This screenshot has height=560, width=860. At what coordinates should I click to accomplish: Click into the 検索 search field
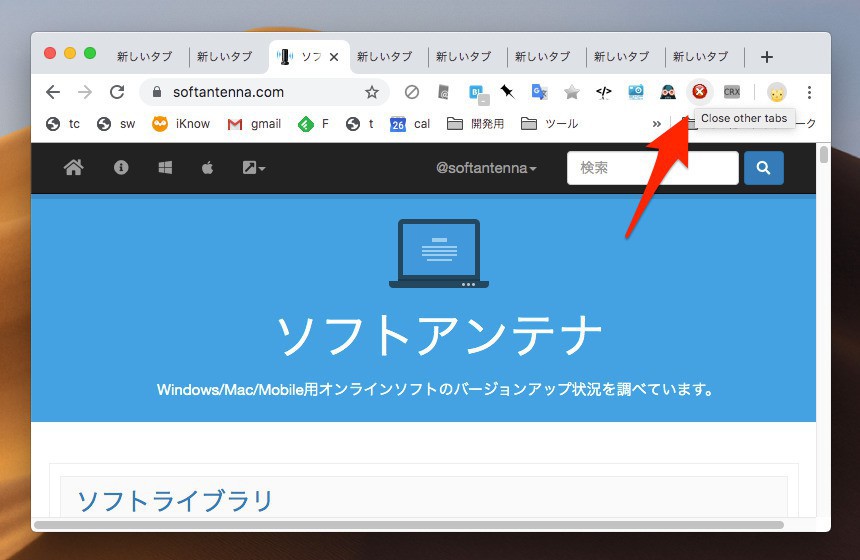point(653,168)
